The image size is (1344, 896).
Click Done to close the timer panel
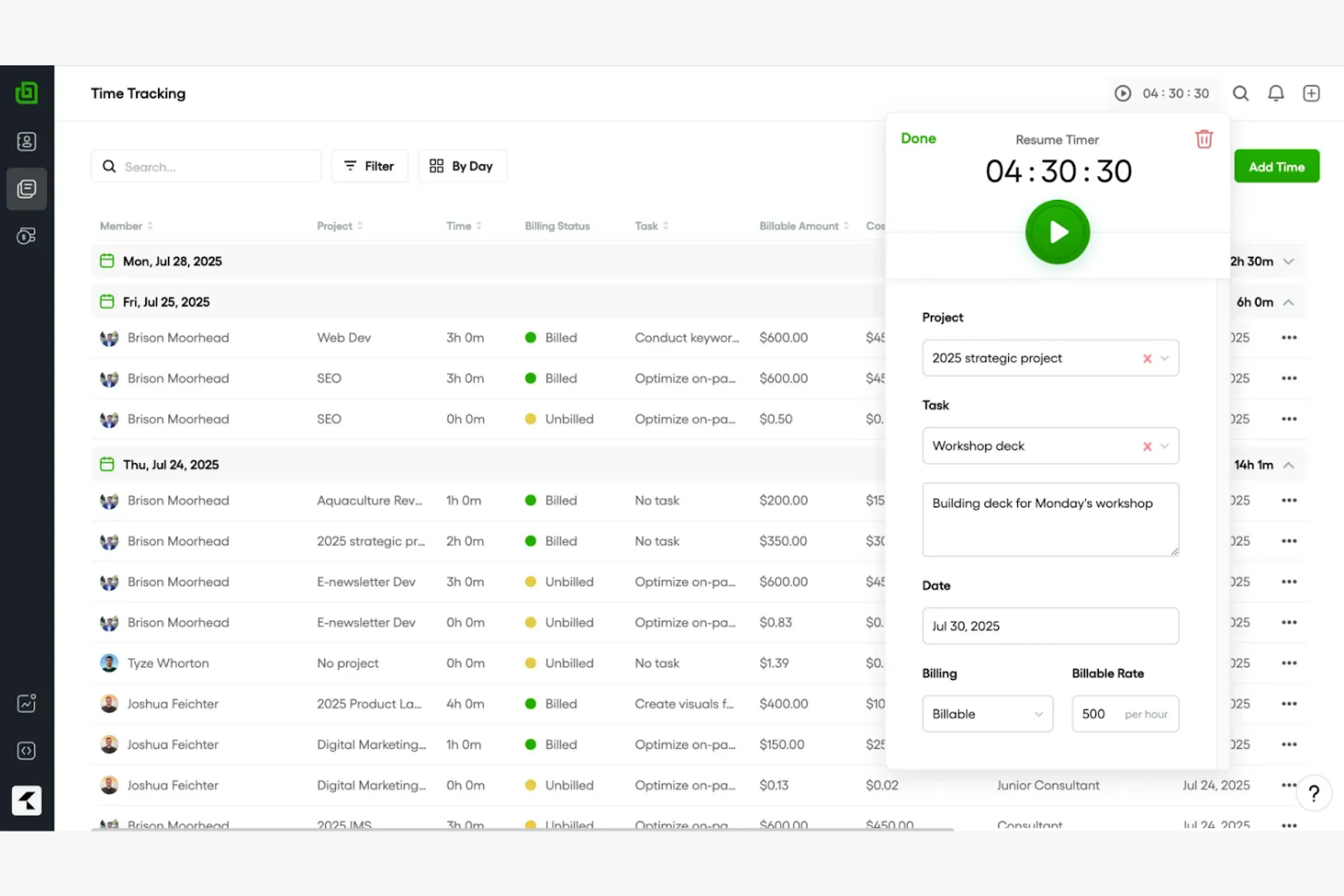coord(918,138)
